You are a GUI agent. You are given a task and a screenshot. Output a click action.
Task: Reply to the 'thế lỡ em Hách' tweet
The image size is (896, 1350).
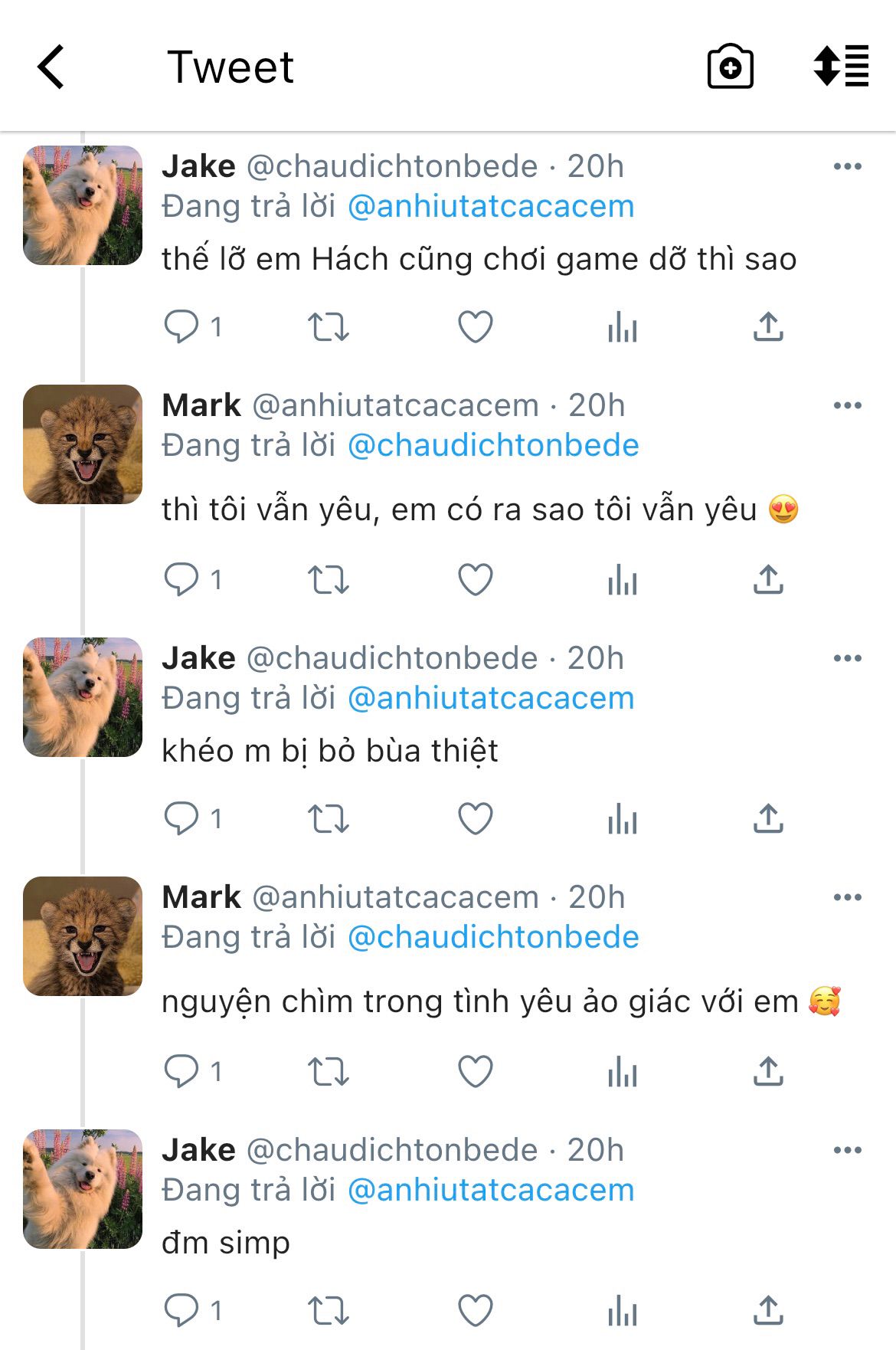[181, 327]
